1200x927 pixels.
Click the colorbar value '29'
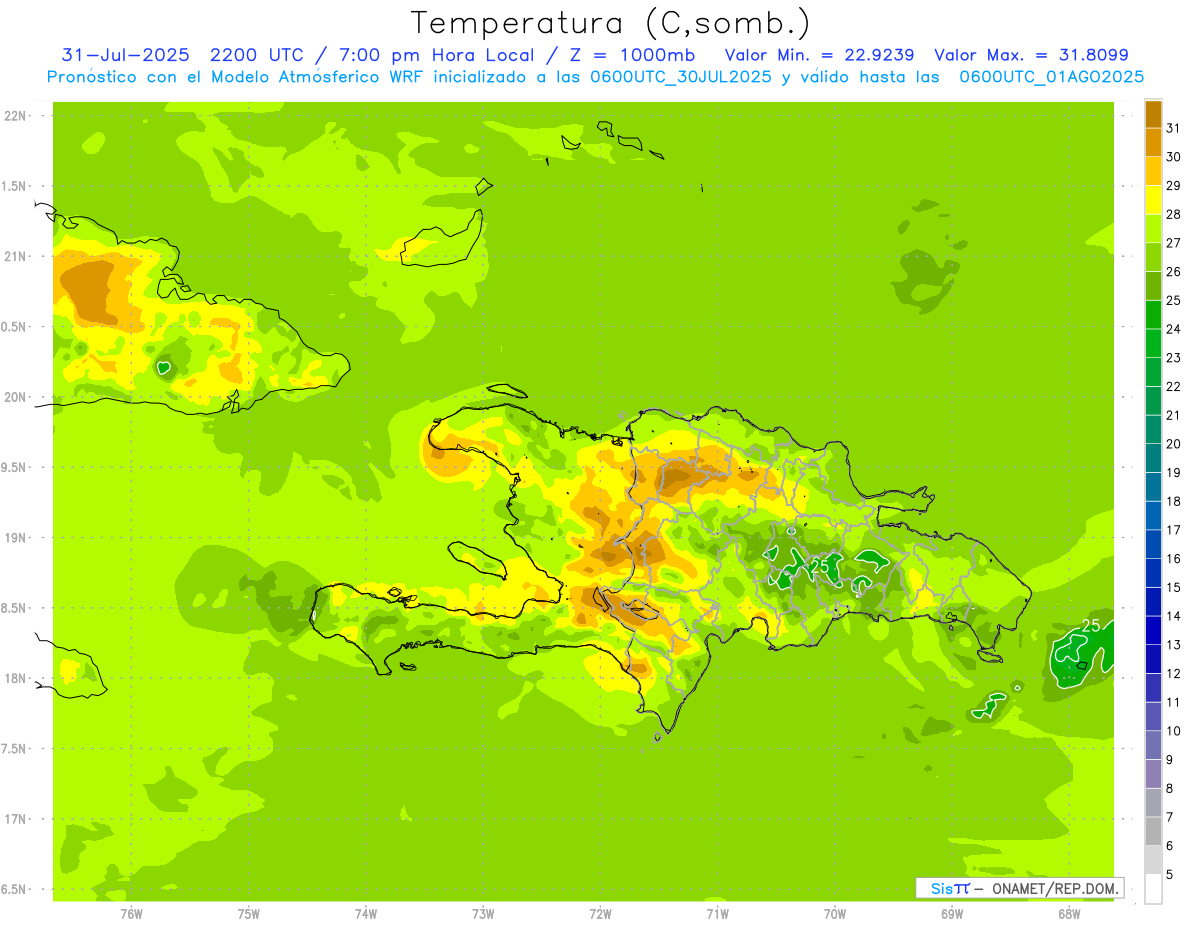1173,186
